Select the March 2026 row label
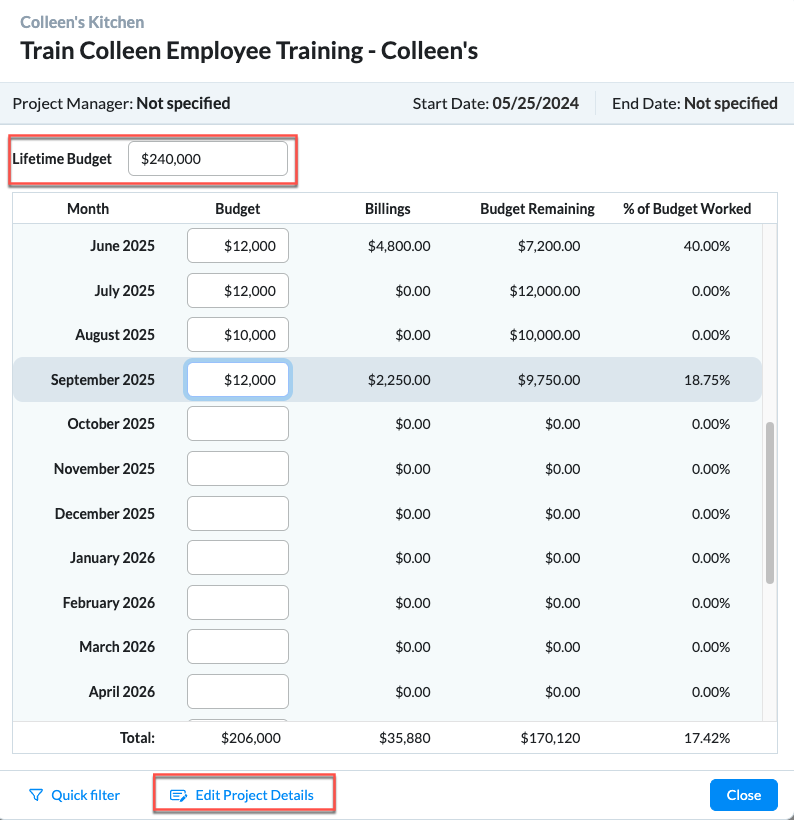 tap(117, 647)
